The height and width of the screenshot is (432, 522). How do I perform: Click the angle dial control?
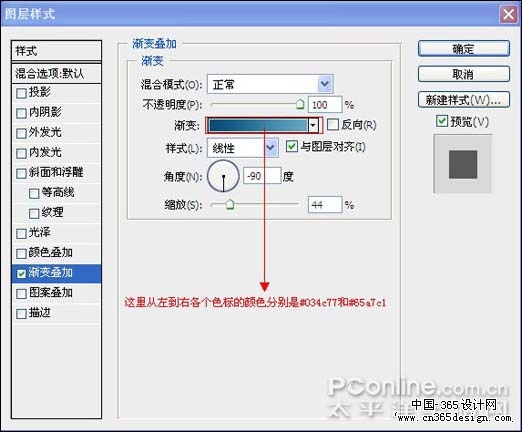[223, 176]
